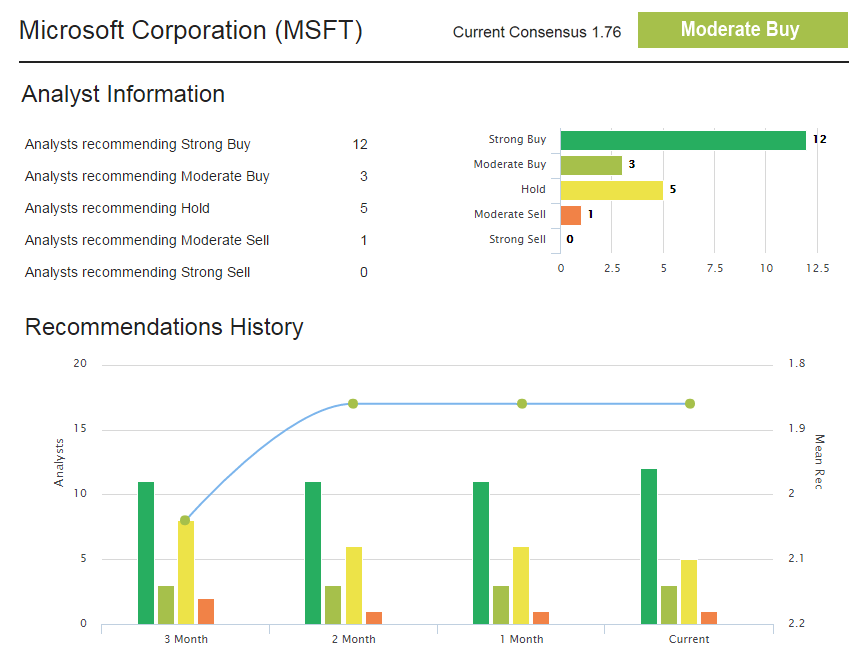
Task: Click the Analysts recommending Strong Buy row label
Action: tap(138, 145)
